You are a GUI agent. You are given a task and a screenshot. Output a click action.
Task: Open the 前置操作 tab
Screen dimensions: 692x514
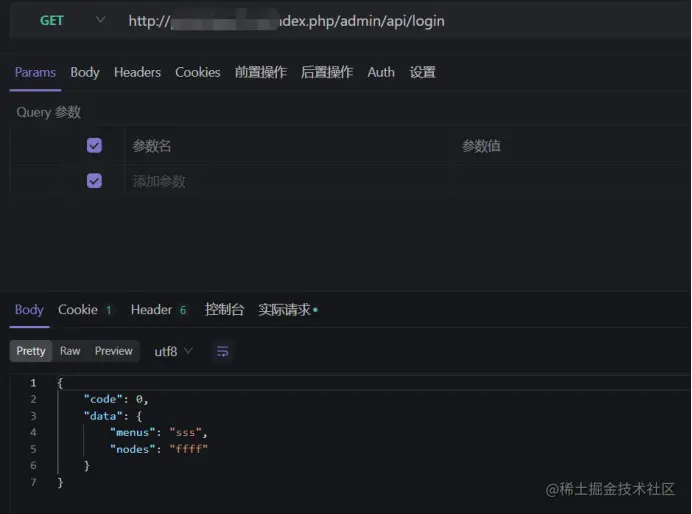[x=261, y=72]
